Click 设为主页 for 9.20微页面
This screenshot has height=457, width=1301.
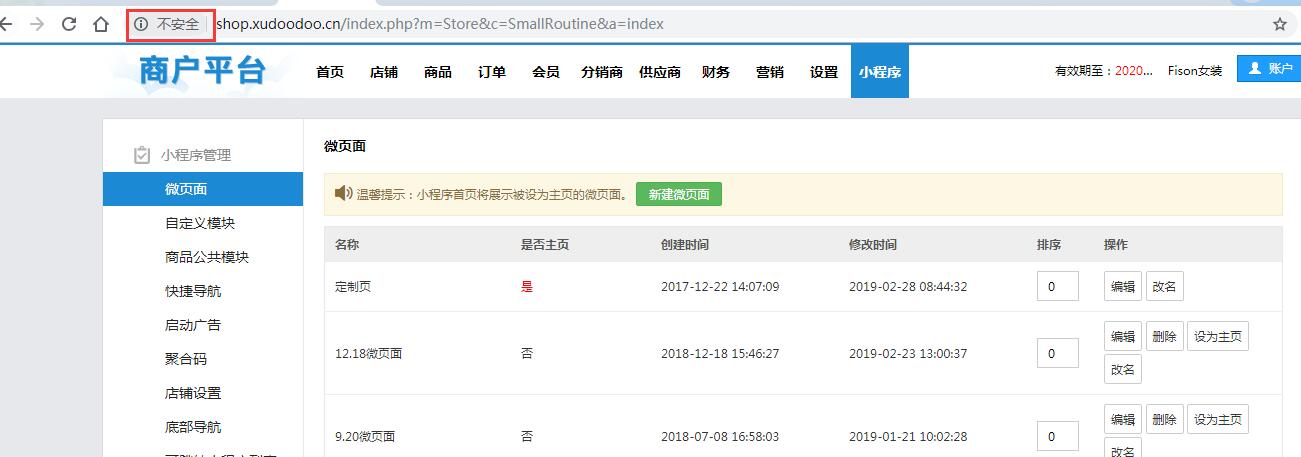pos(1217,419)
